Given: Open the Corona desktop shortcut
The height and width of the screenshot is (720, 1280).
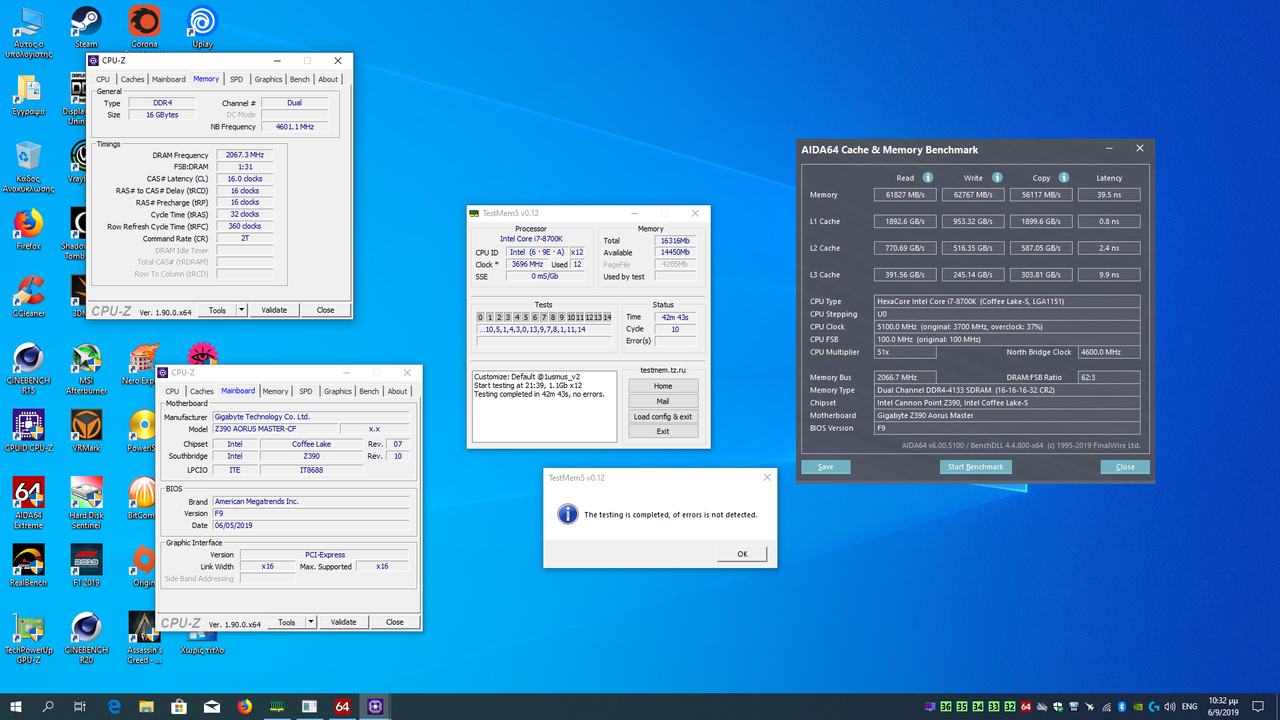Looking at the screenshot, I should click(144, 27).
